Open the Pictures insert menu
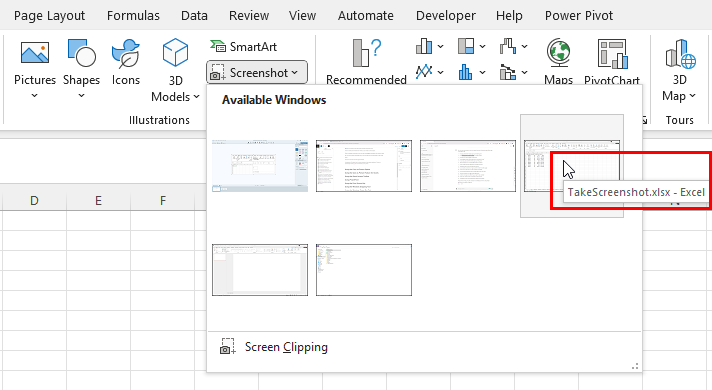This screenshot has width=712, height=390. (x=35, y=69)
